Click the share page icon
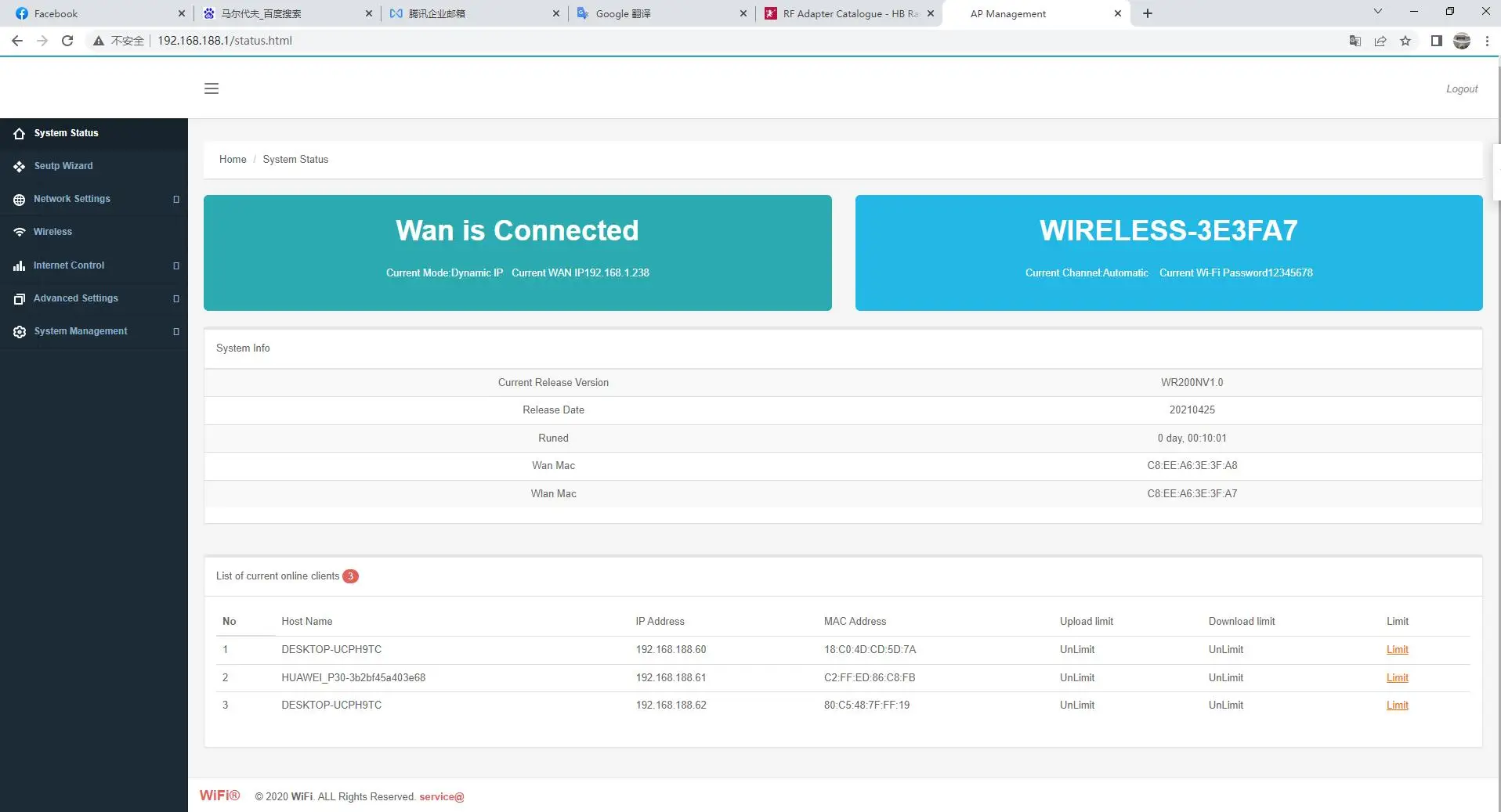This screenshot has width=1501, height=812. click(x=1380, y=41)
